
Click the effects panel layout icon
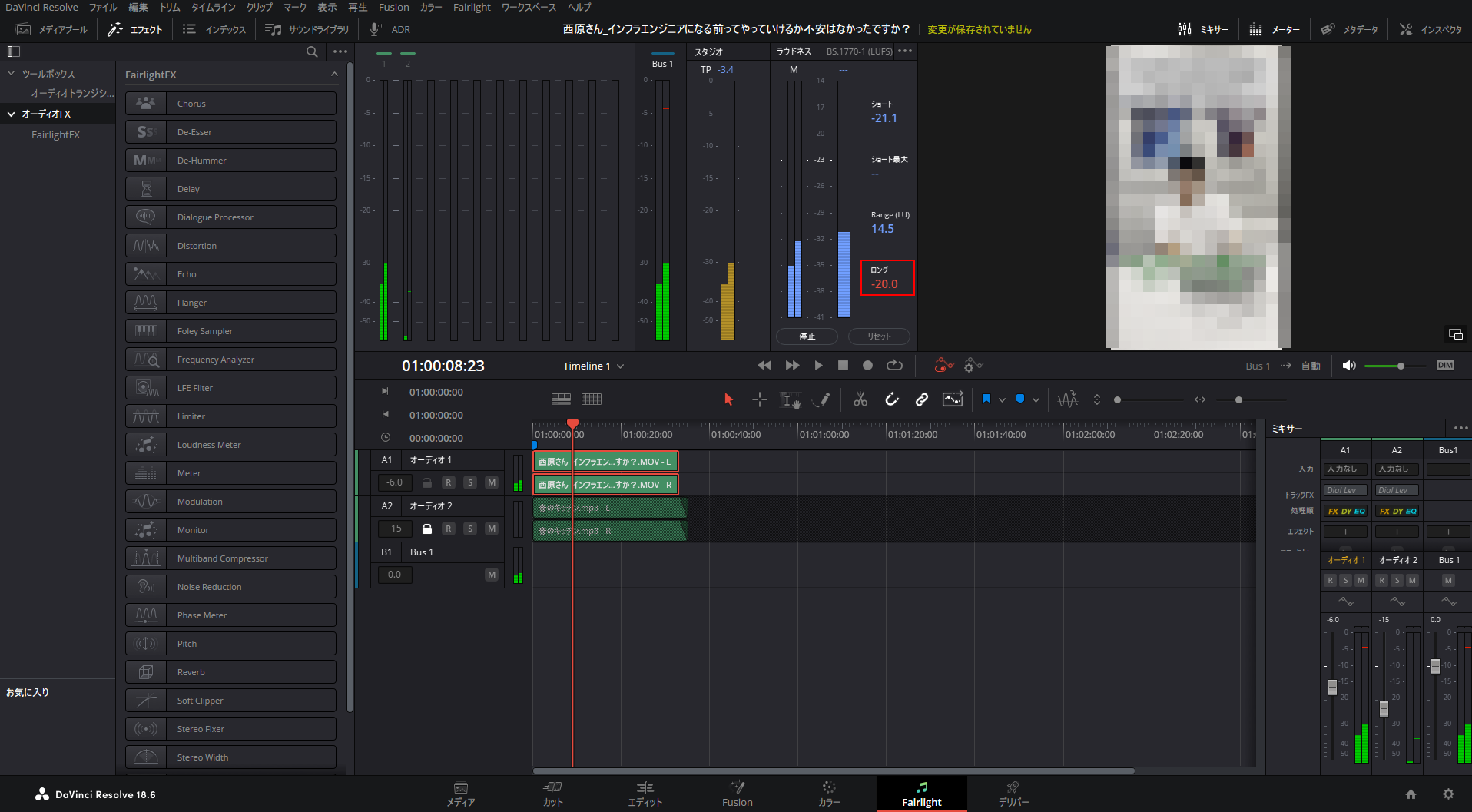point(13,51)
